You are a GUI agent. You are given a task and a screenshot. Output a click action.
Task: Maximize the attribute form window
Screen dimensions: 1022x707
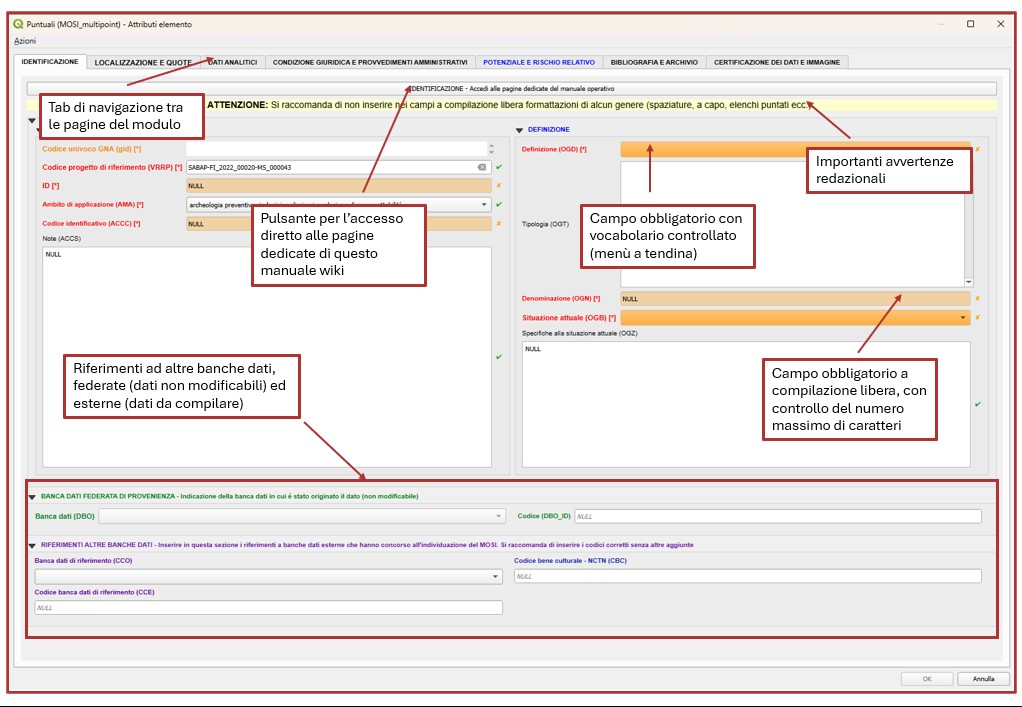click(971, 24)
